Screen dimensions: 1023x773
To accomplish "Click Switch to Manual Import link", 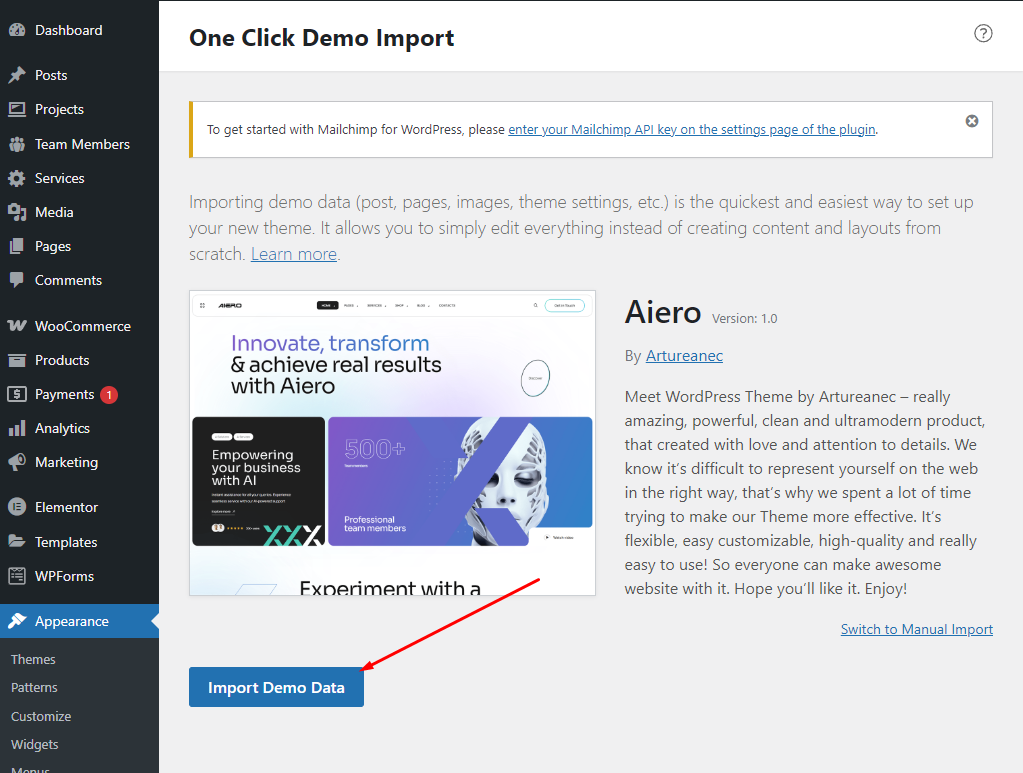I will pos(917,629).
